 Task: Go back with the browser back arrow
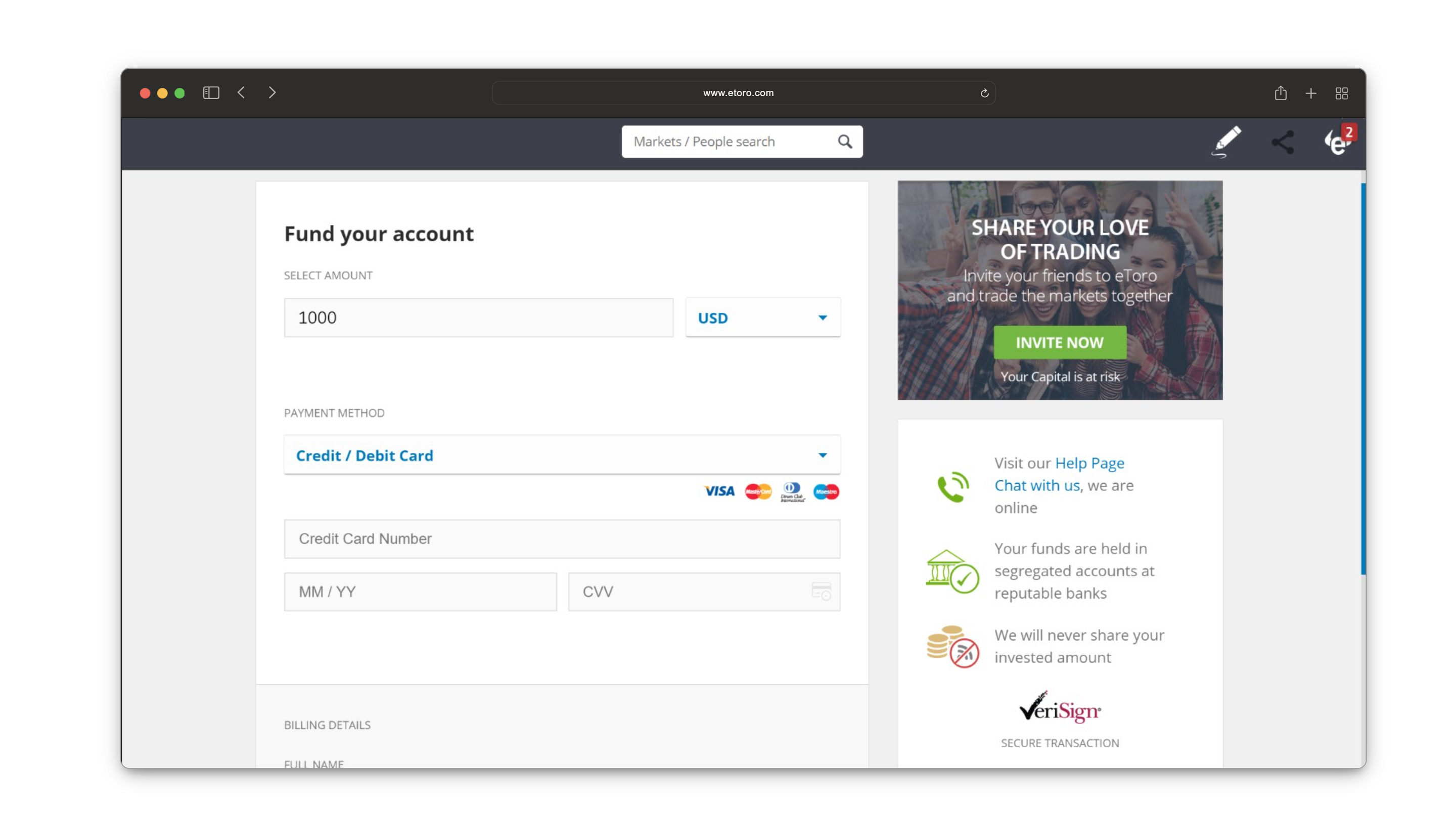pyautogui.click(x=241, y=93)
